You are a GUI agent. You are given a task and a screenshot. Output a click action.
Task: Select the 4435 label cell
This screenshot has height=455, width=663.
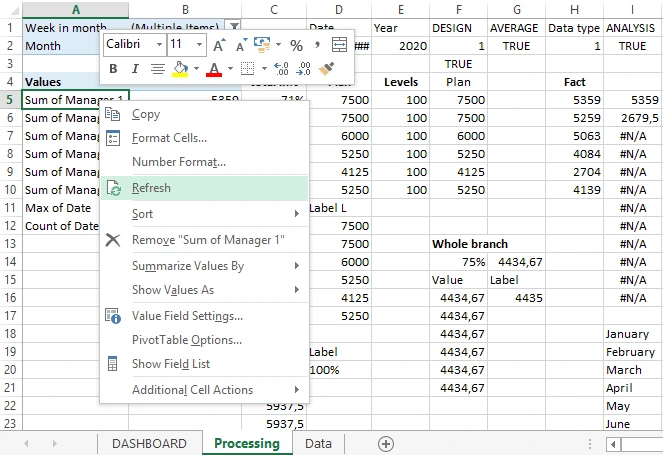click(x=516, y=298)
